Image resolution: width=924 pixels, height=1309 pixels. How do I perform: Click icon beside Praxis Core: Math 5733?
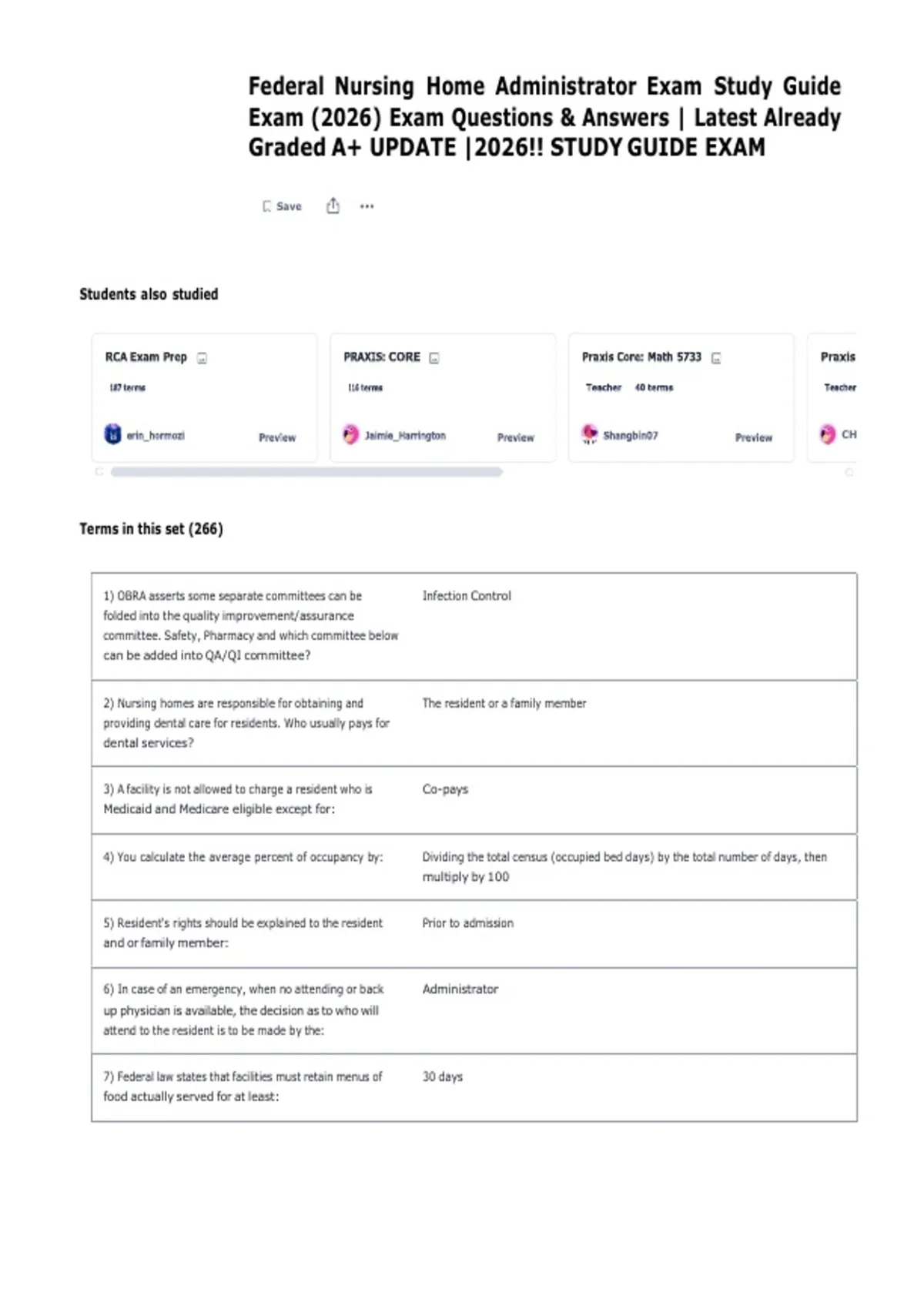(716, 358)
